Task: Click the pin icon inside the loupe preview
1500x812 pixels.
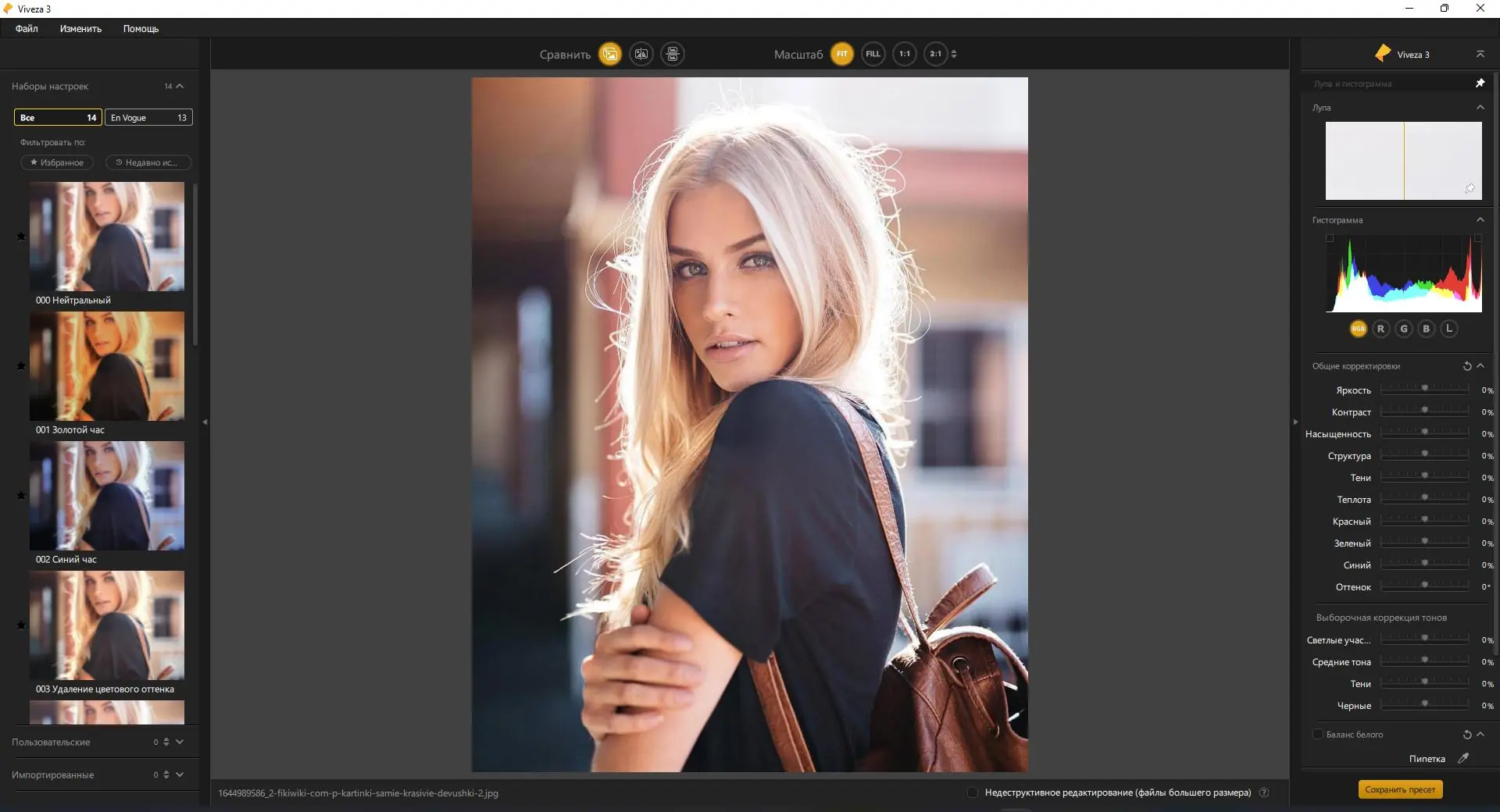Action: pos(1470,188)
